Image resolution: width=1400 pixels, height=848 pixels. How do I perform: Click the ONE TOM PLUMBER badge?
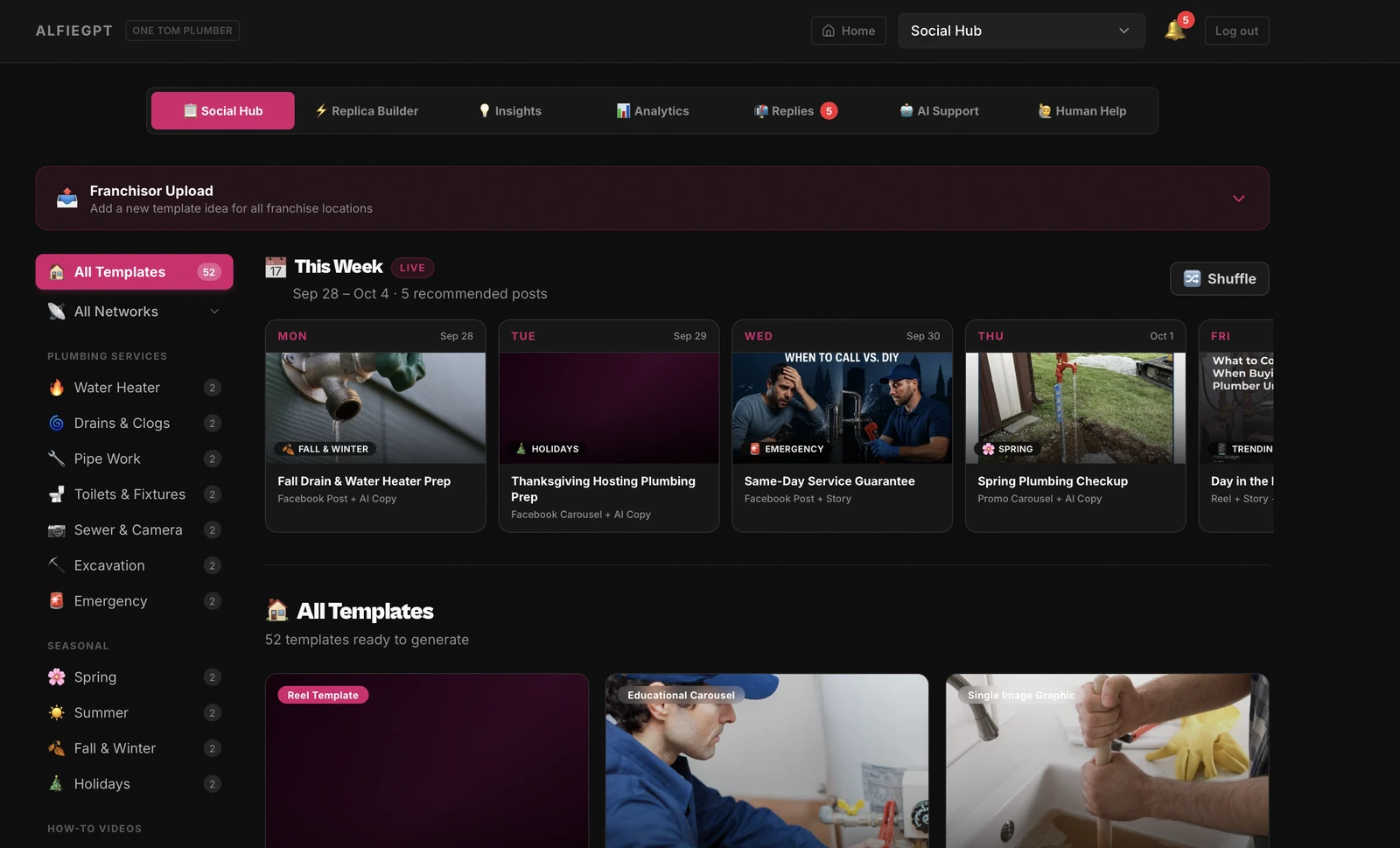click(183, 31)
